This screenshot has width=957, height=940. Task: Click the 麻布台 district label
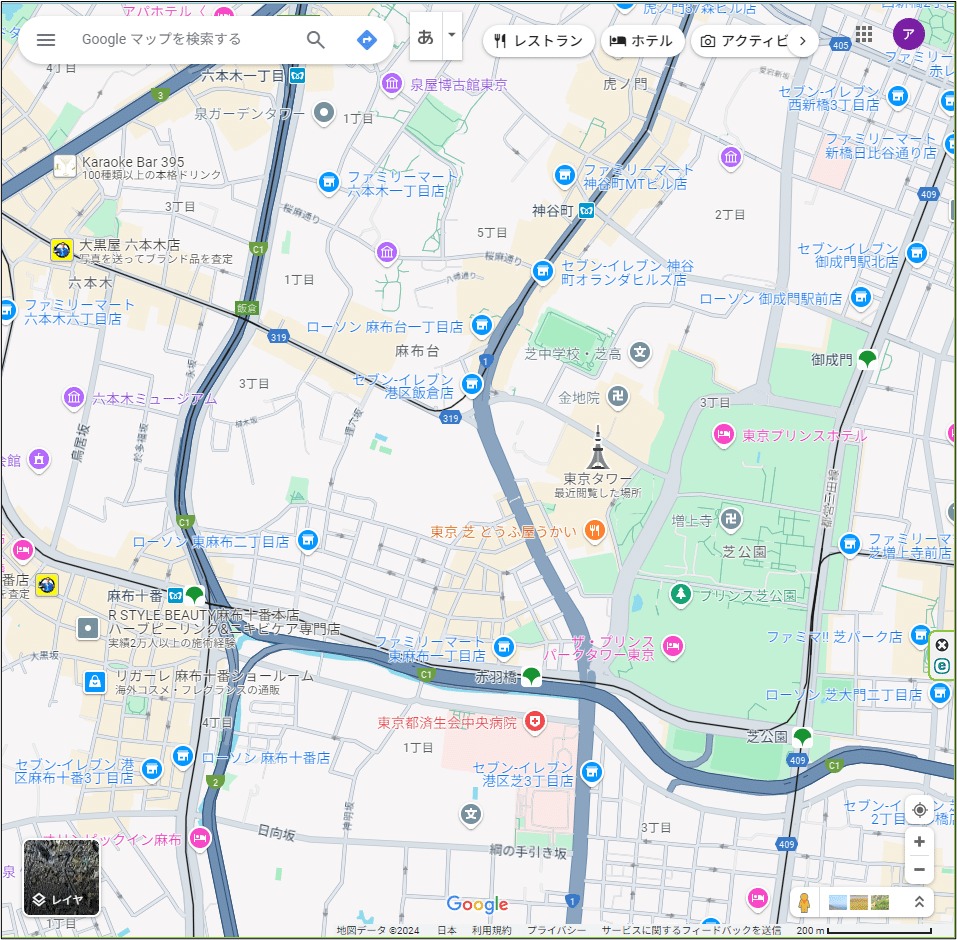(x=417, y=350)
